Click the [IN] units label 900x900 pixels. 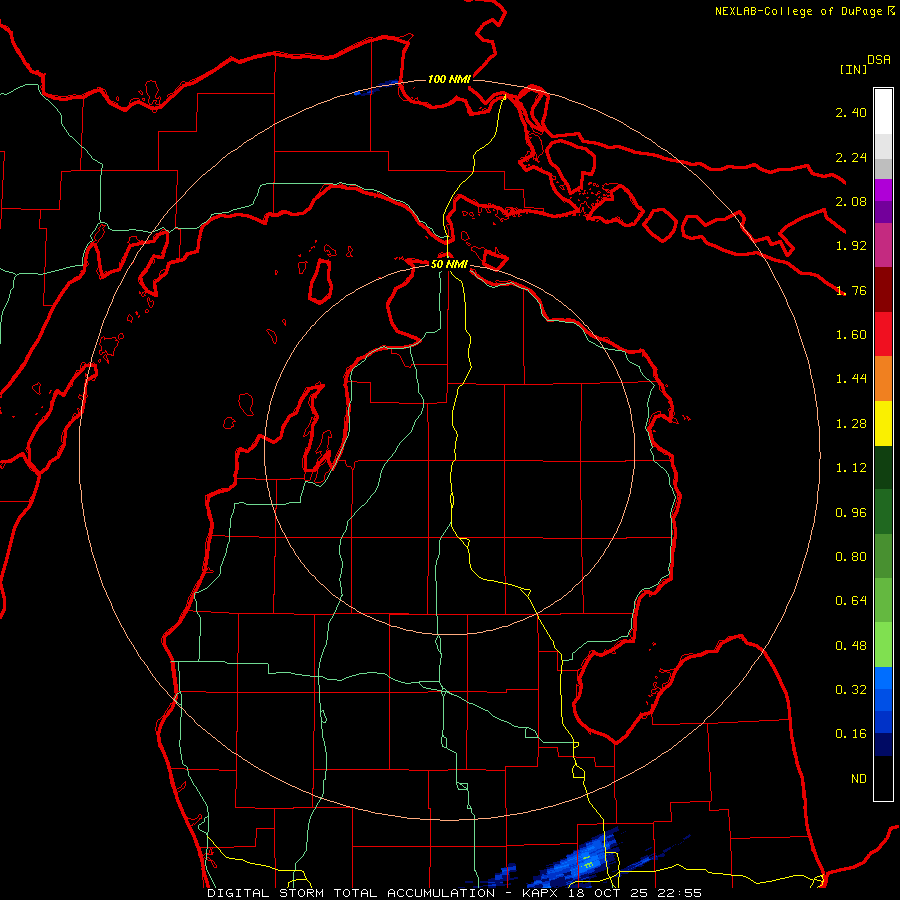coord(853,69)
